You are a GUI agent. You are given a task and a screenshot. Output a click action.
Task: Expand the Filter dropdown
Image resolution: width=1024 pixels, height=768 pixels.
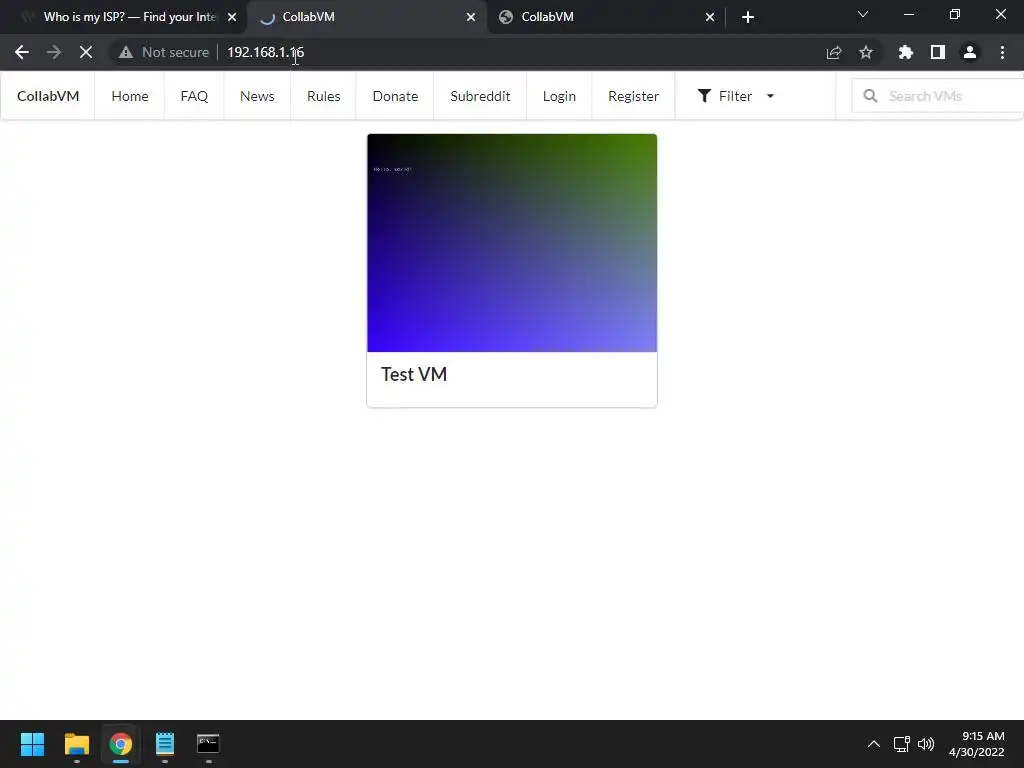coord(735,96)
